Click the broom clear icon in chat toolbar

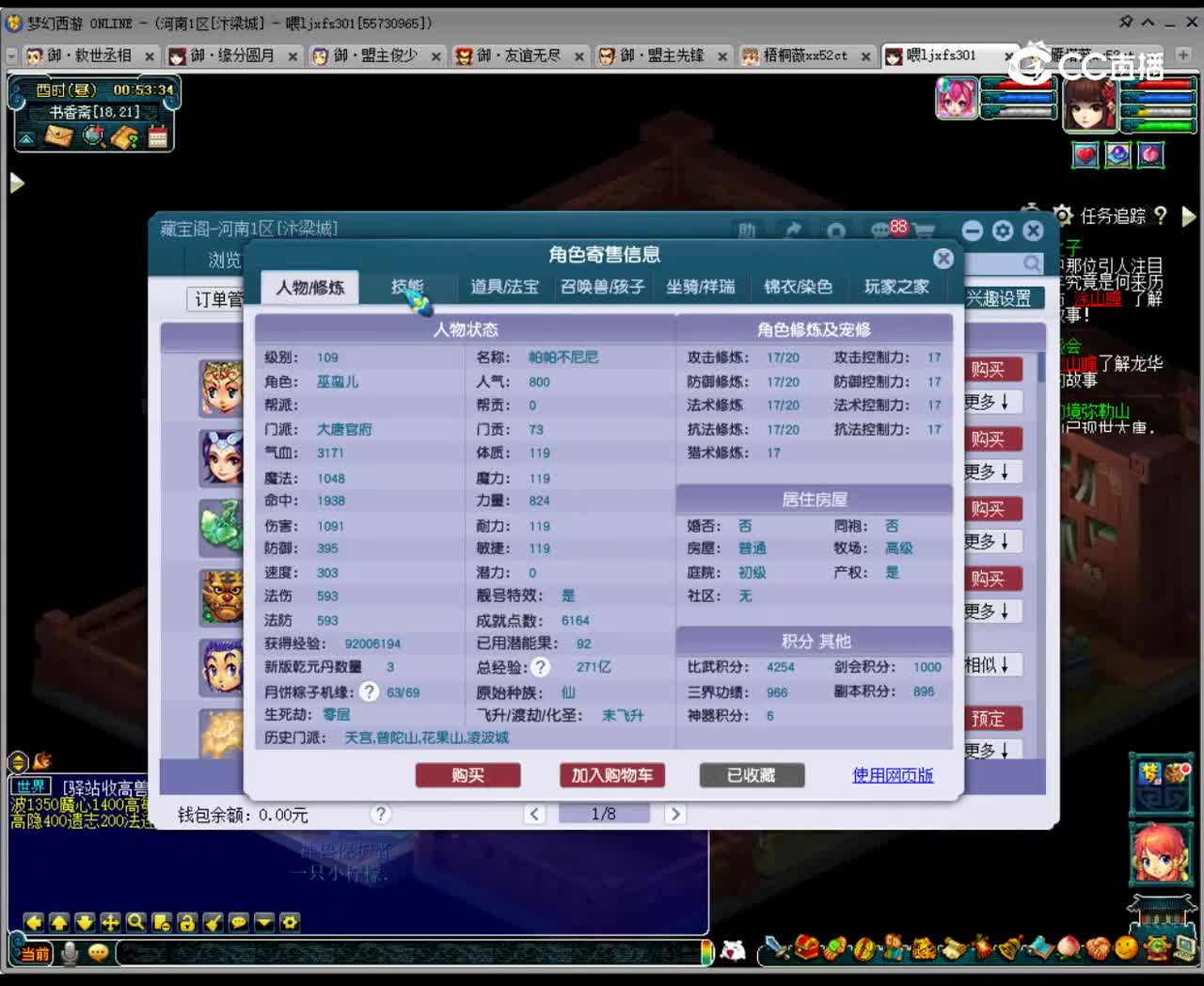point(213,922)
